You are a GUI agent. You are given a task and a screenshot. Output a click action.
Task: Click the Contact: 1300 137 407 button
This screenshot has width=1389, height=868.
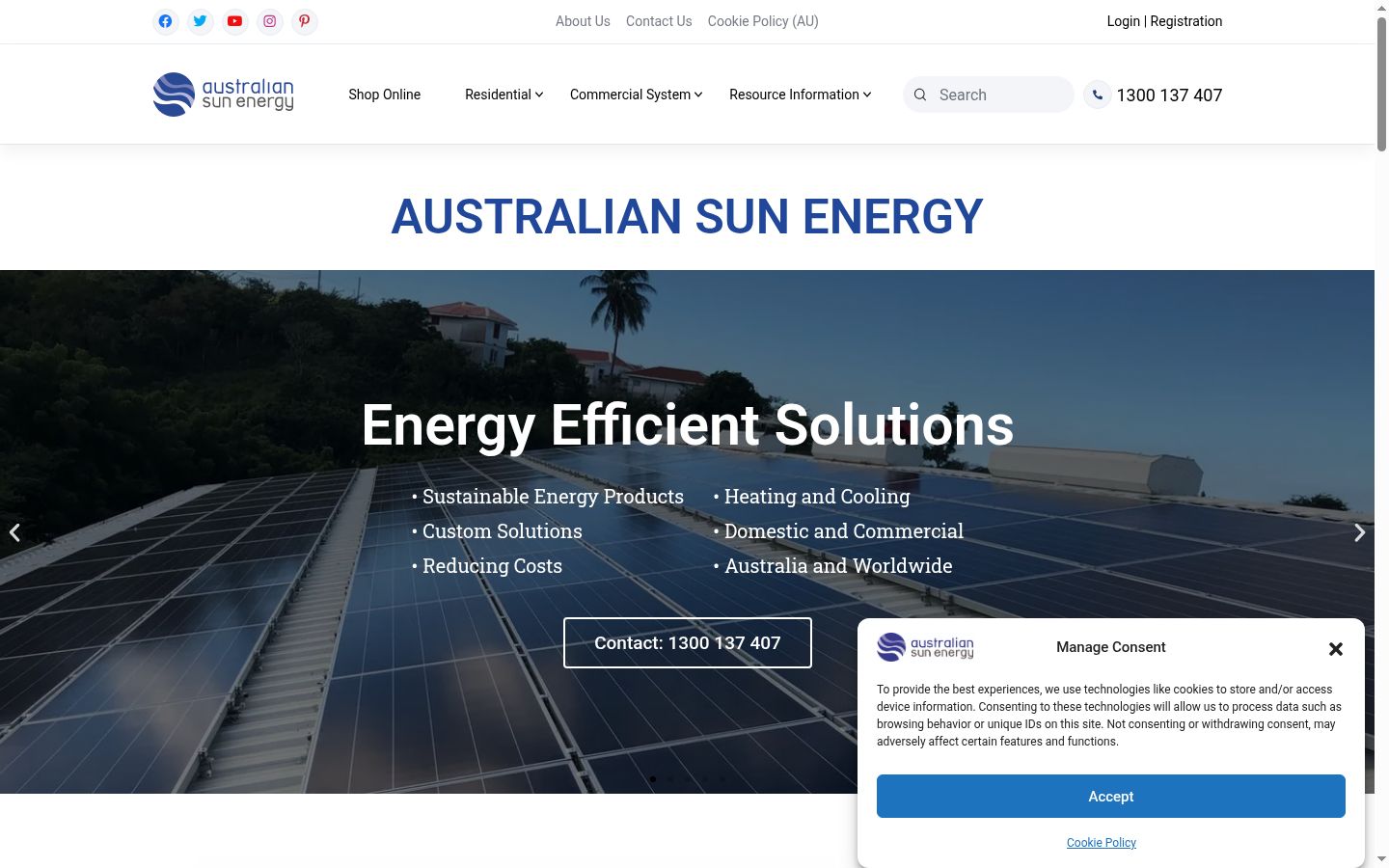pyautogui.click(x=688, y=642)
